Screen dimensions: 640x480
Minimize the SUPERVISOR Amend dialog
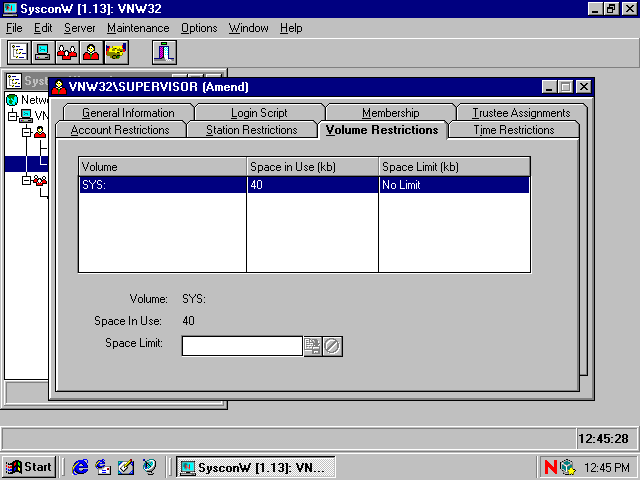point(549,87)
